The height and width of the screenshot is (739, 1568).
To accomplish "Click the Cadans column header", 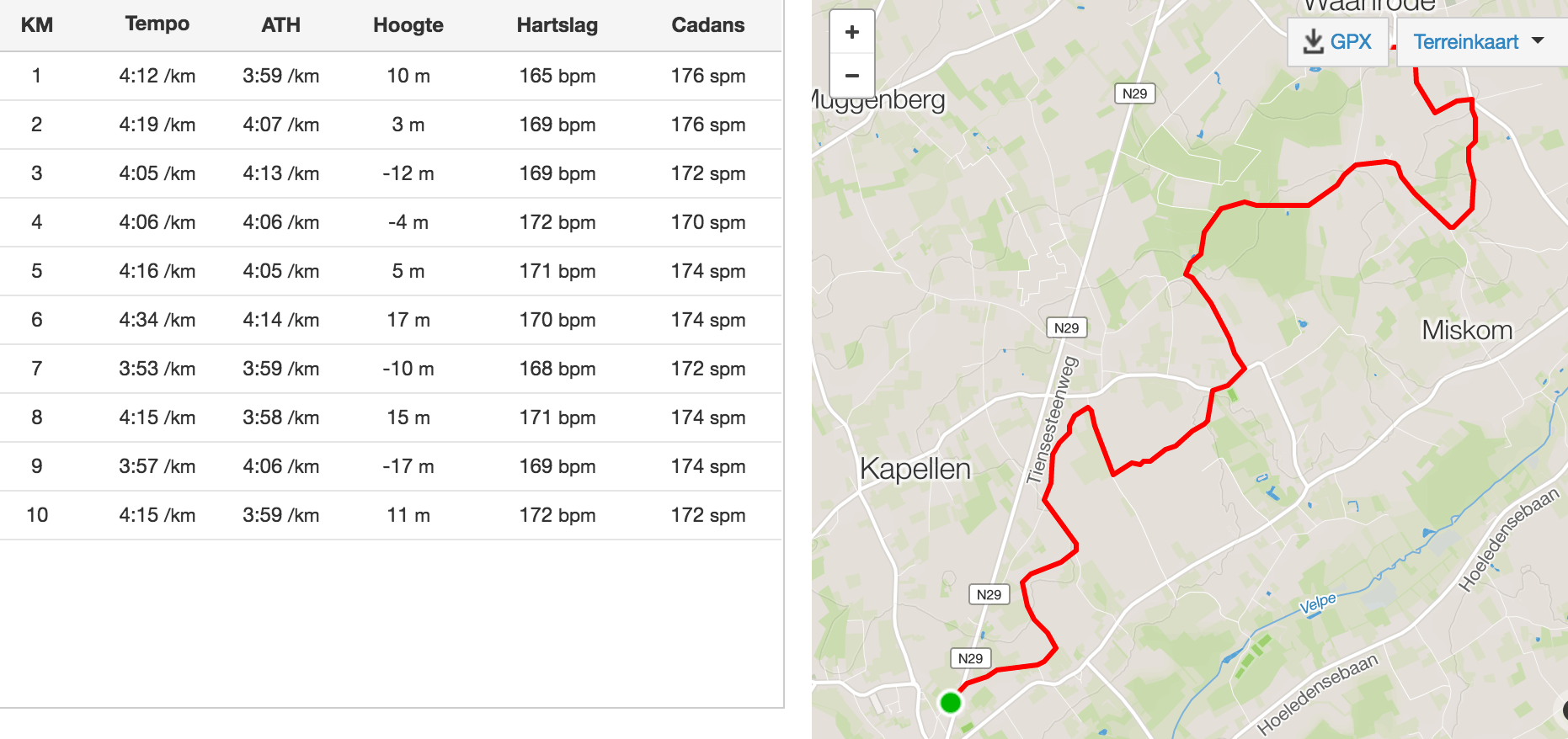I will point(708,25).
